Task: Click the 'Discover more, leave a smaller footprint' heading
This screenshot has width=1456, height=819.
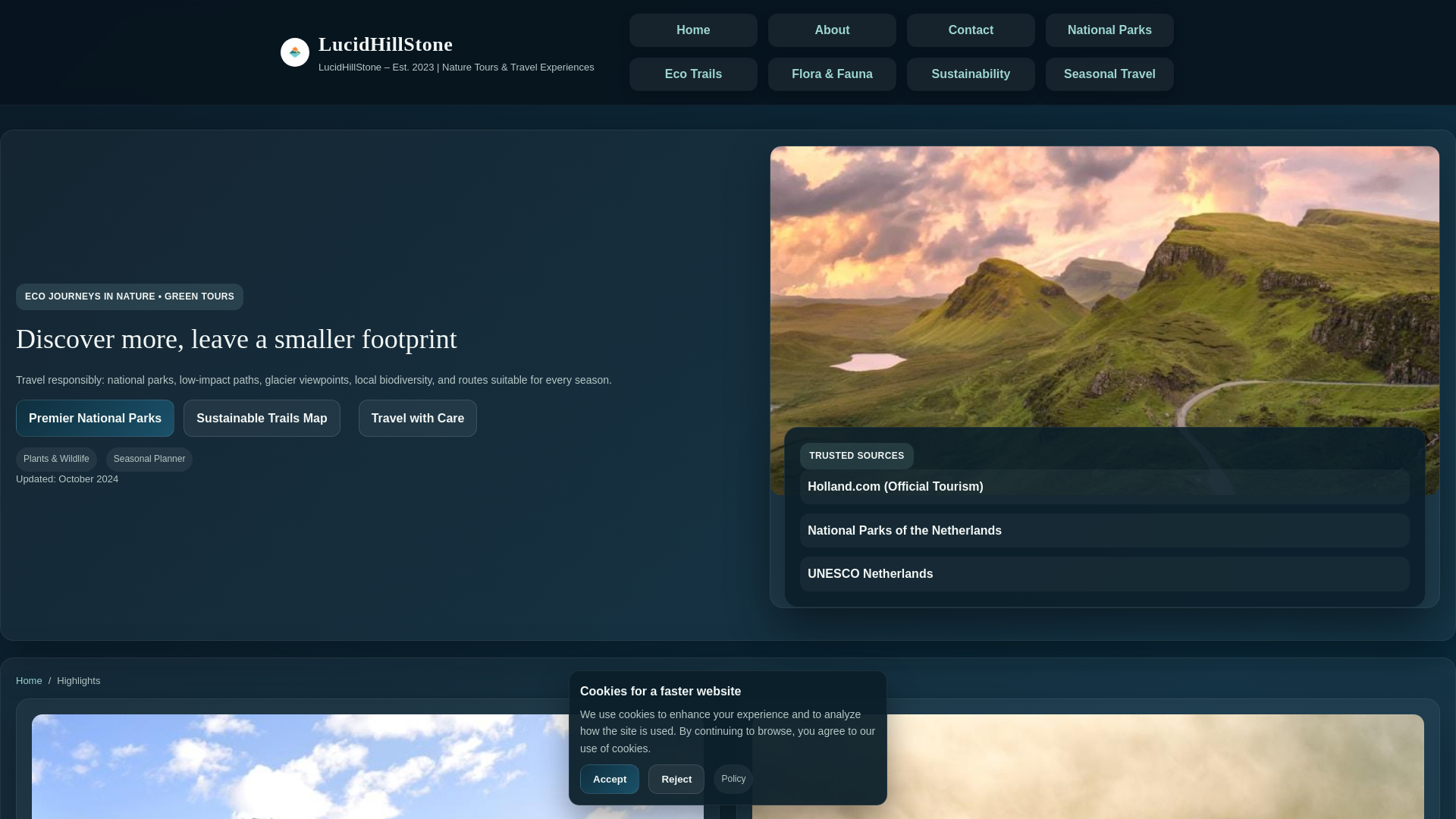Action: point(237,340)
